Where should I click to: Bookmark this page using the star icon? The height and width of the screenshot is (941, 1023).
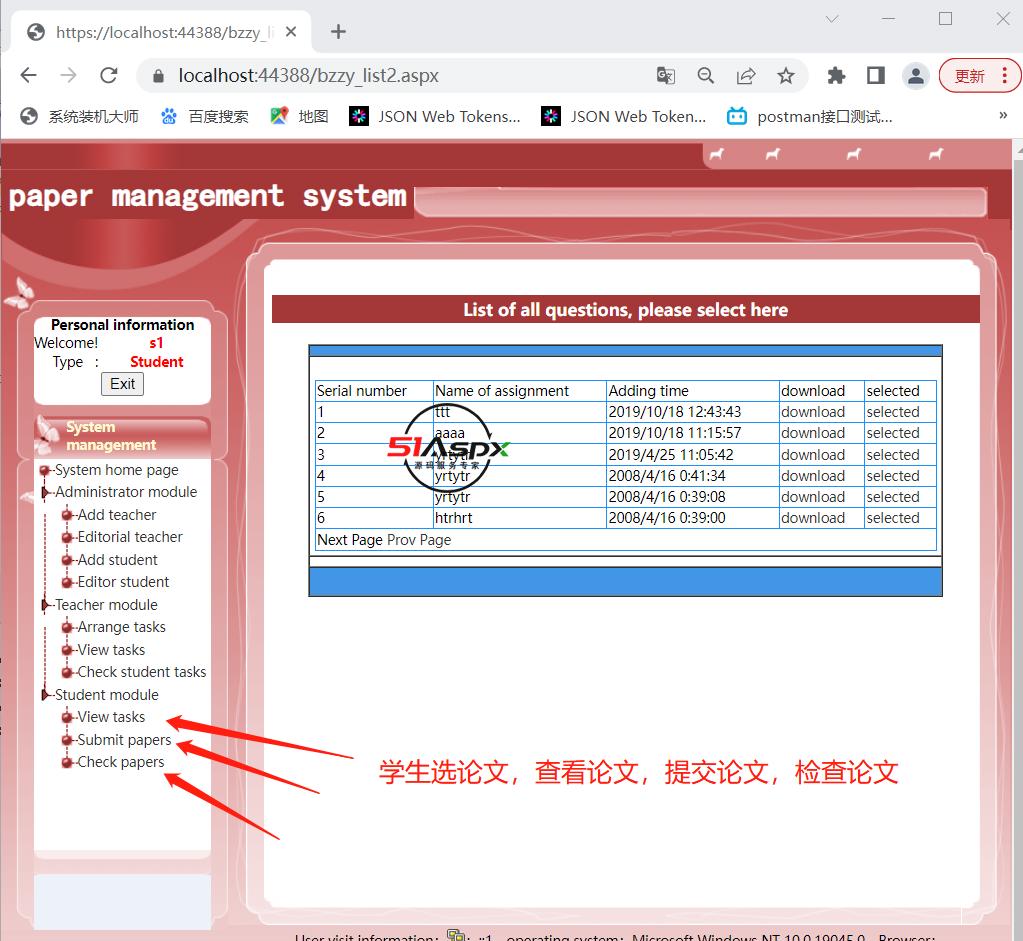pyautogui.click(x=786, y=75)
